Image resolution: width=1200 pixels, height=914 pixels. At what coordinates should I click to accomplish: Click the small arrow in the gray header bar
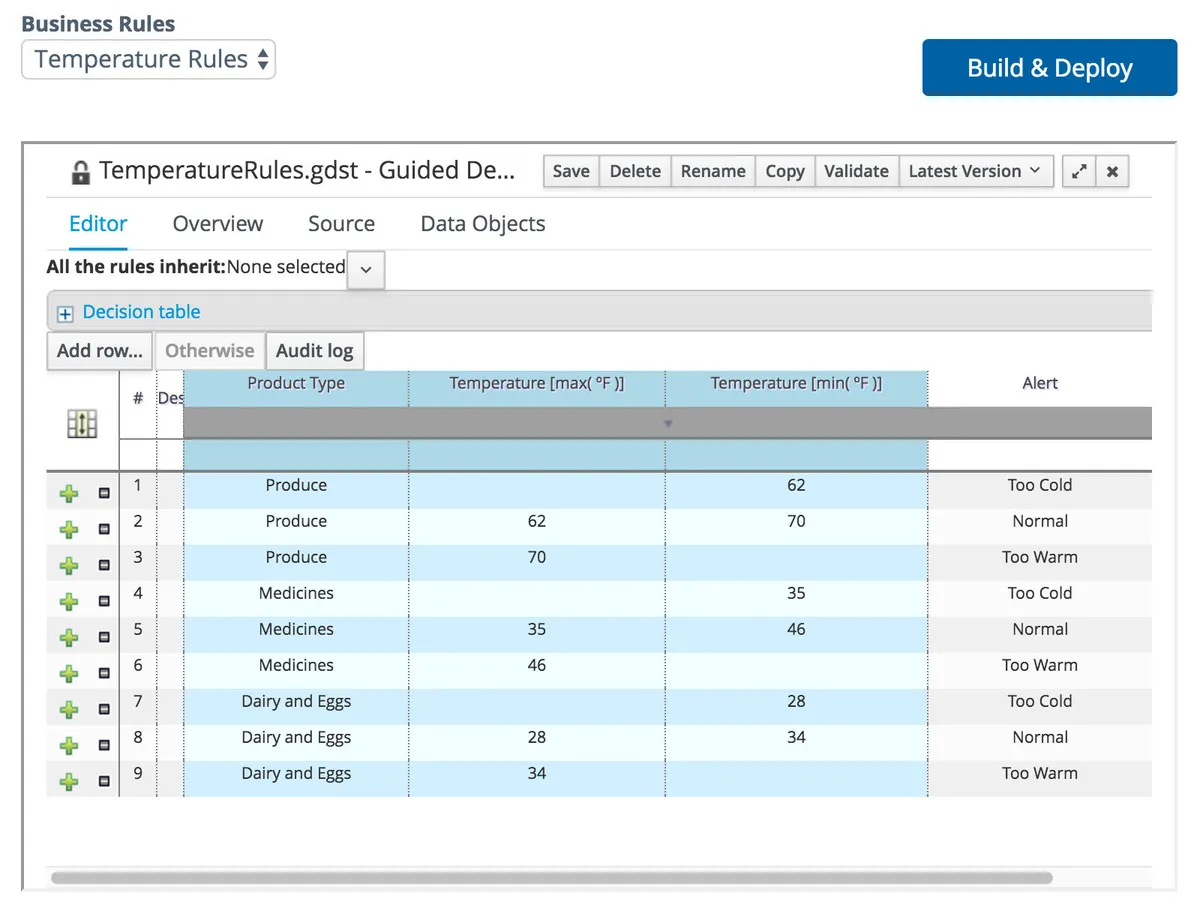click(x=668, y=423)
